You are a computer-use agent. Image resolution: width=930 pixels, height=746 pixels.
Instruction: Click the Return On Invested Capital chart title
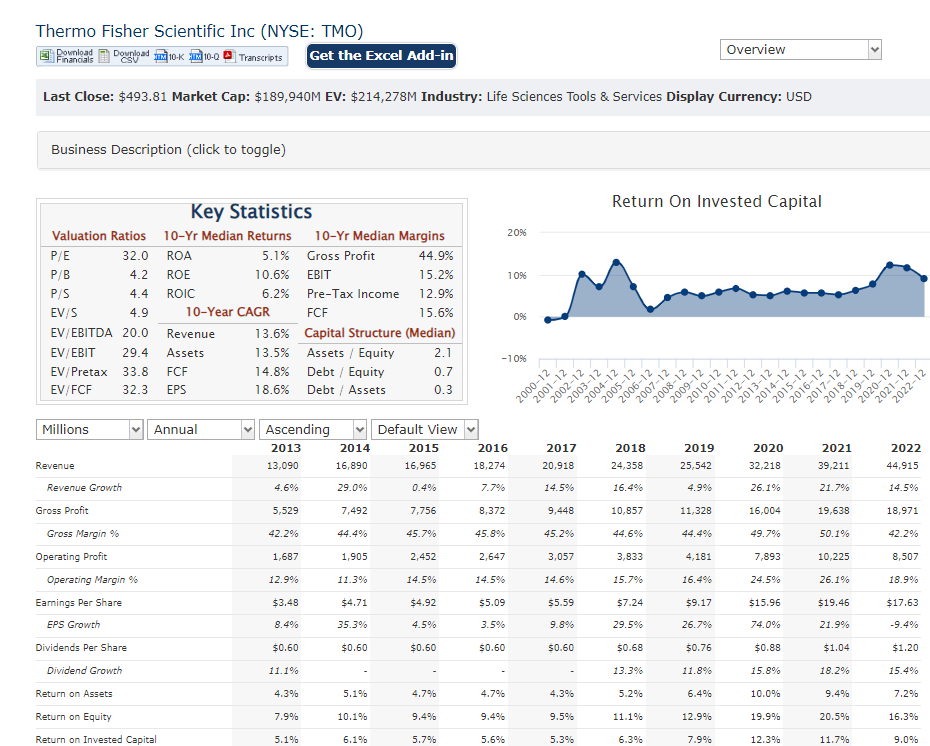(x=716, y=202)
